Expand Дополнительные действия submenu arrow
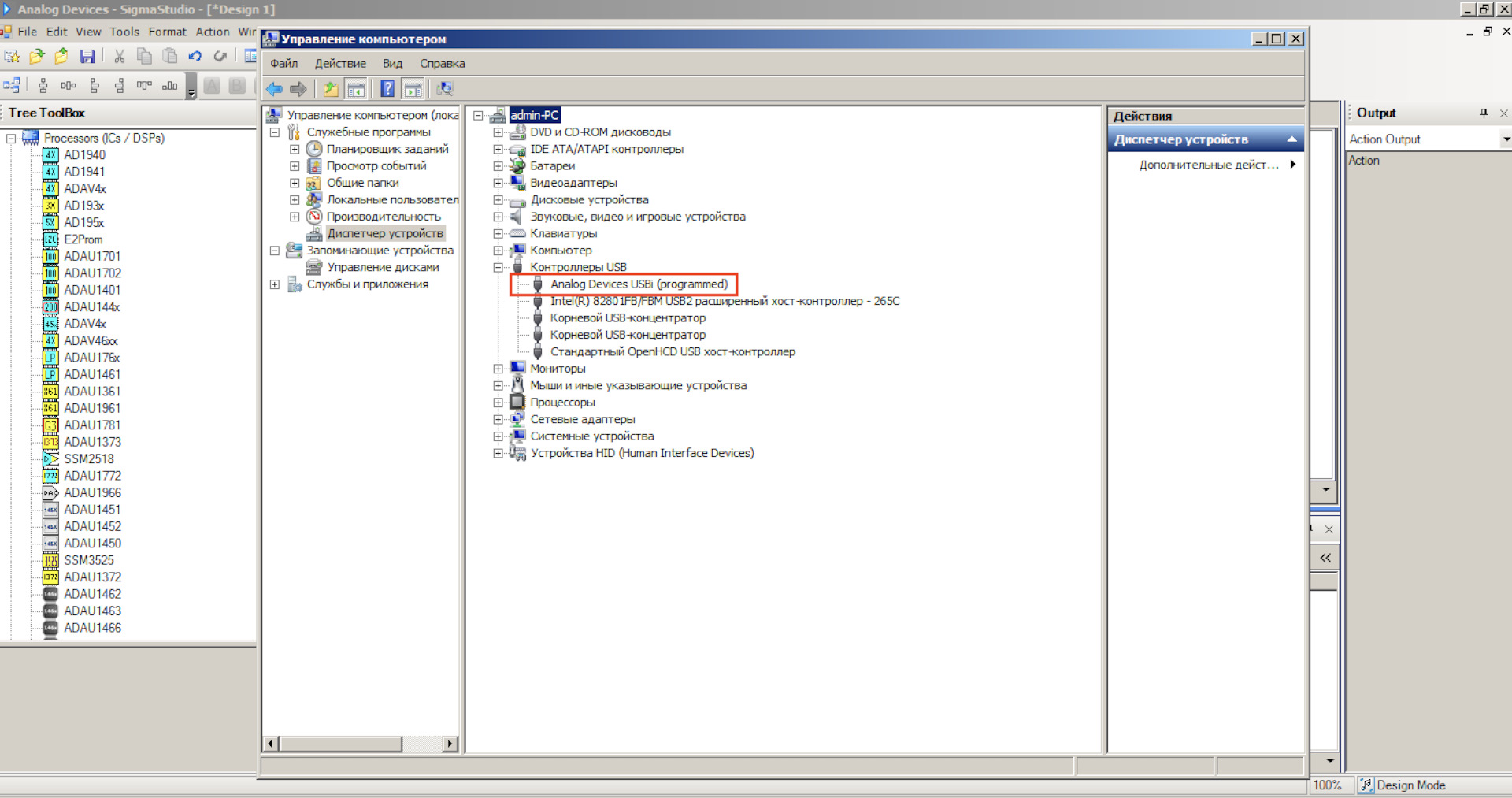The height and width of the screenshot is (798, 1512). coord(1292,165)
